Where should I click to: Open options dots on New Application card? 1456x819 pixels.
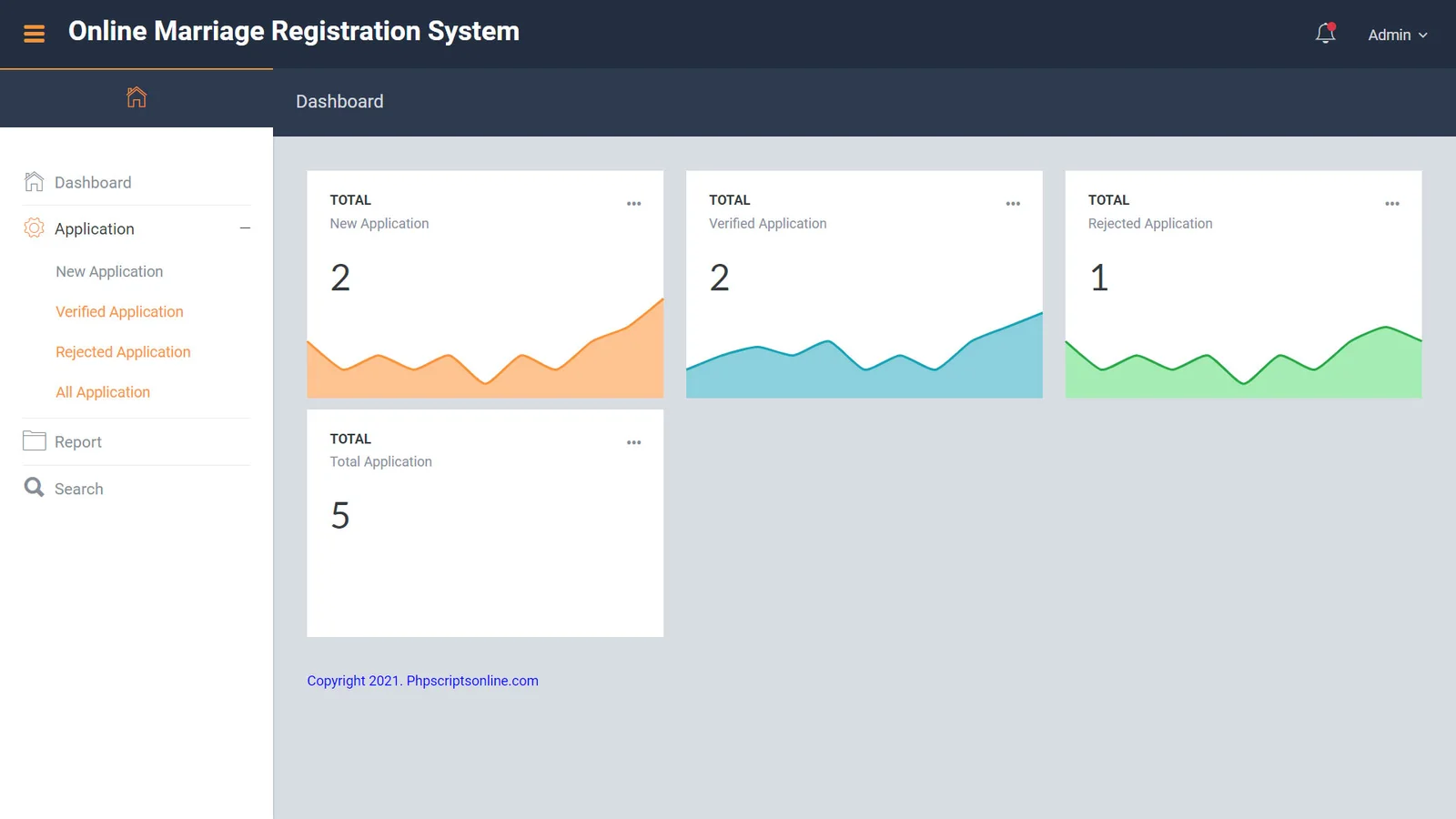pos(634,204)
